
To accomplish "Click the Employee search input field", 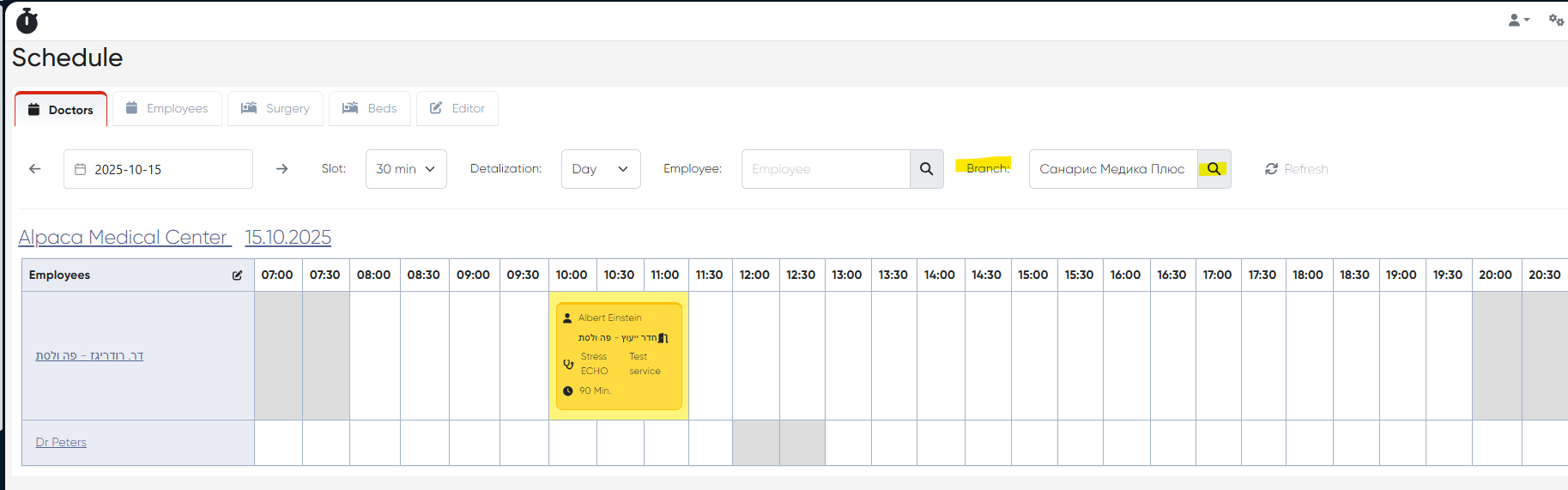I will [825, 169].
